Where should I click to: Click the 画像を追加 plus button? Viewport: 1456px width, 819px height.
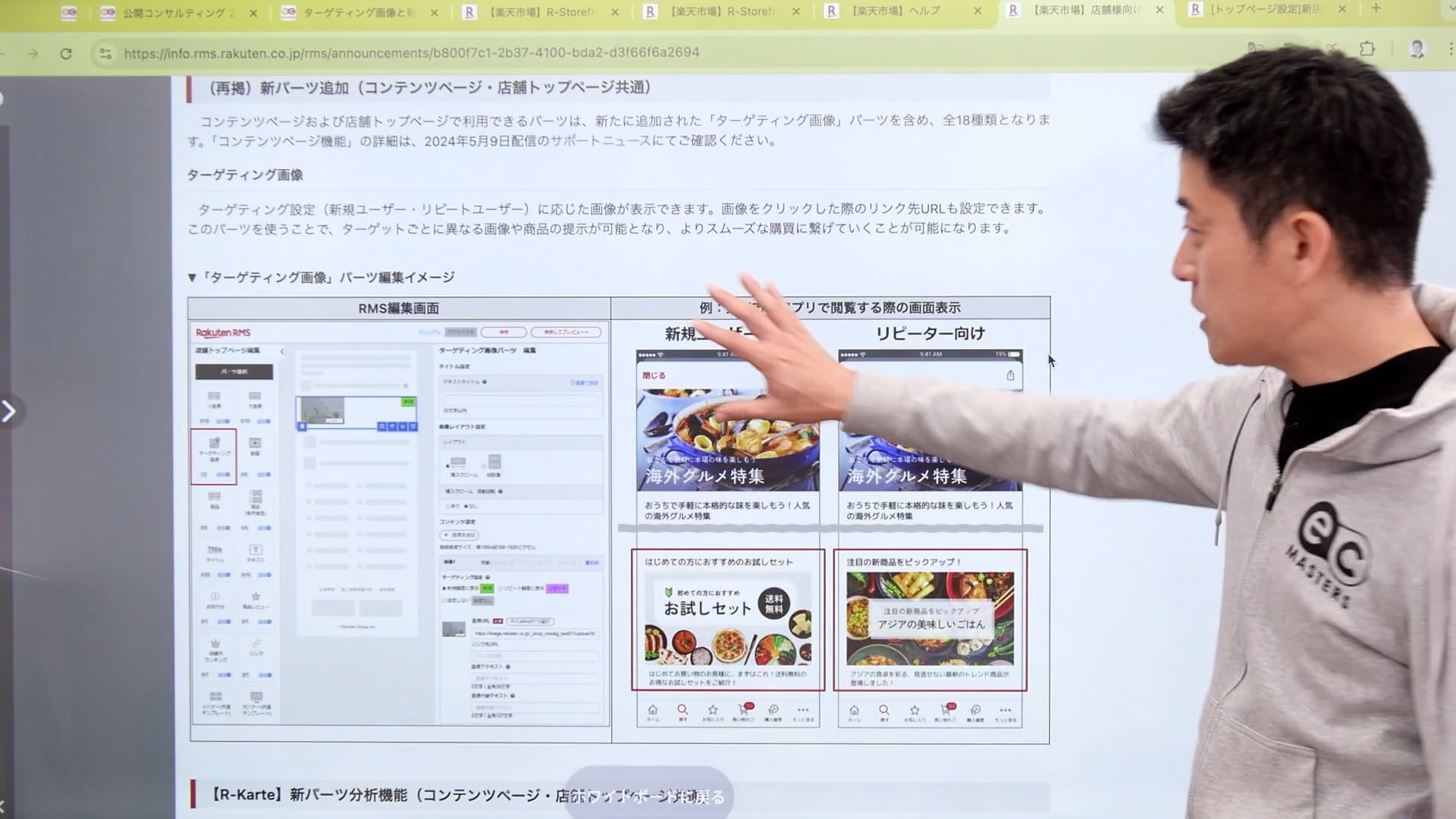pyautogui.click(x=459, y=535)
